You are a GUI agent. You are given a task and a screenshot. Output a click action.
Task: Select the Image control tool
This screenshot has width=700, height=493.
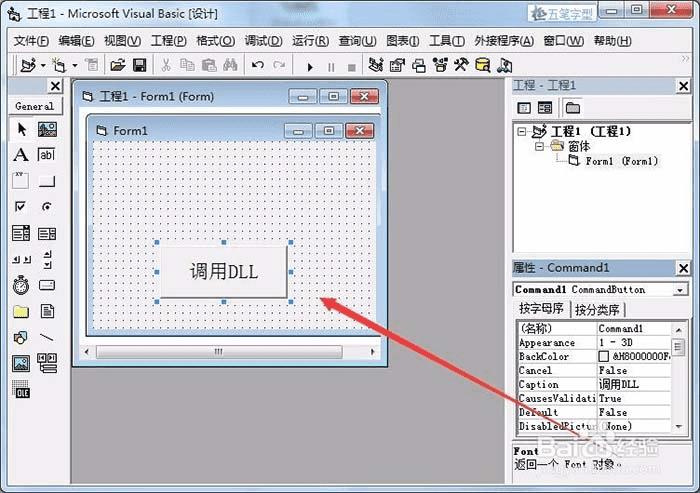[21, 363]
